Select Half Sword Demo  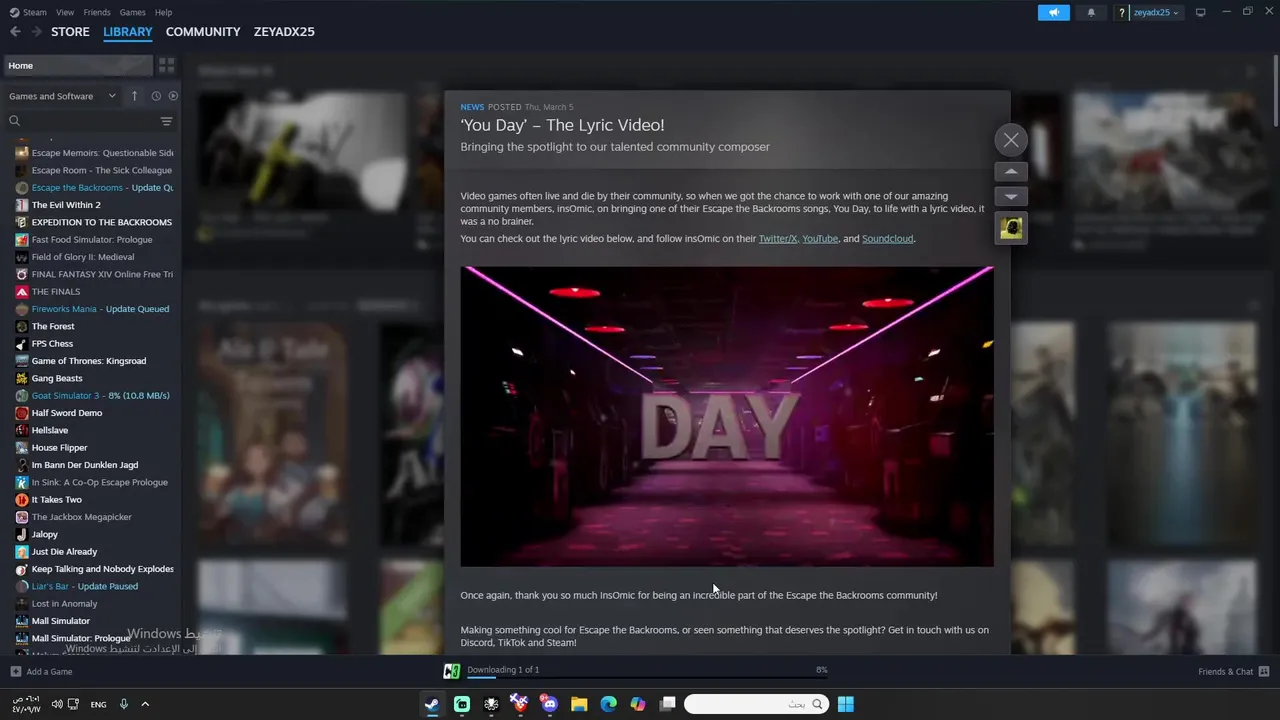tap(67, 413)
